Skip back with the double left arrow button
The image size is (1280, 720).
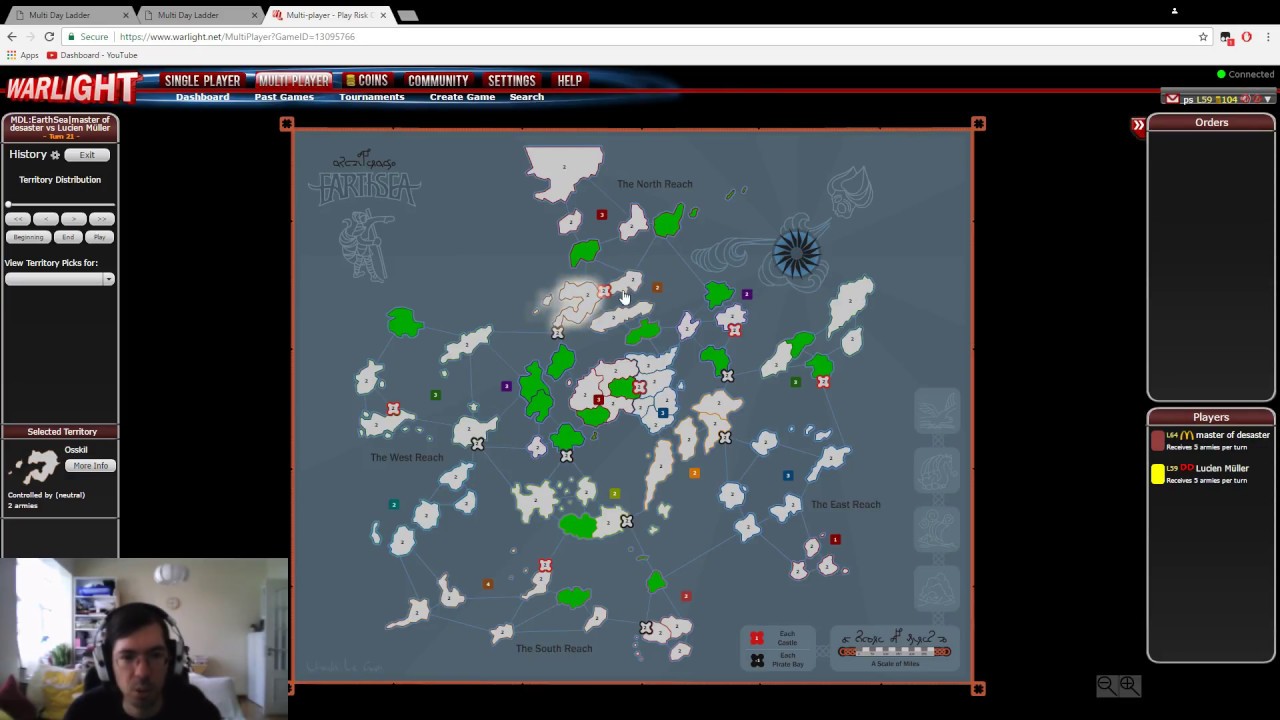(x=18, y=219)
